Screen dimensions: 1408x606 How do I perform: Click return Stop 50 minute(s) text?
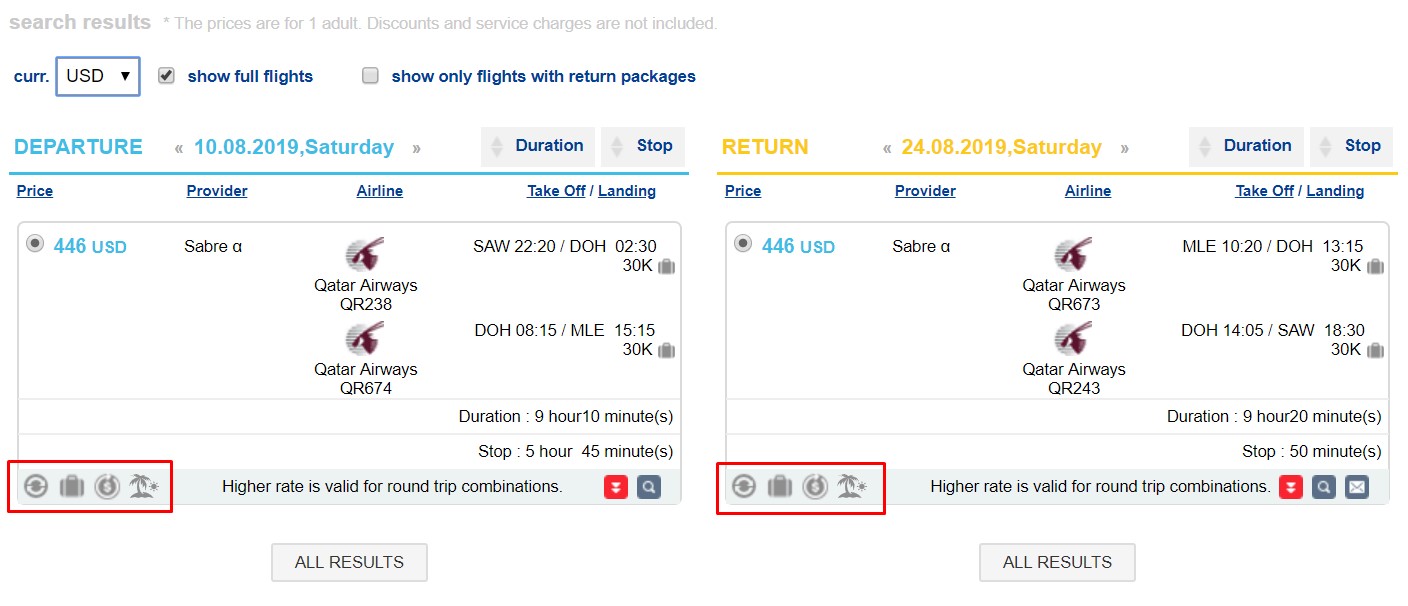click(x=1312, y=451)
